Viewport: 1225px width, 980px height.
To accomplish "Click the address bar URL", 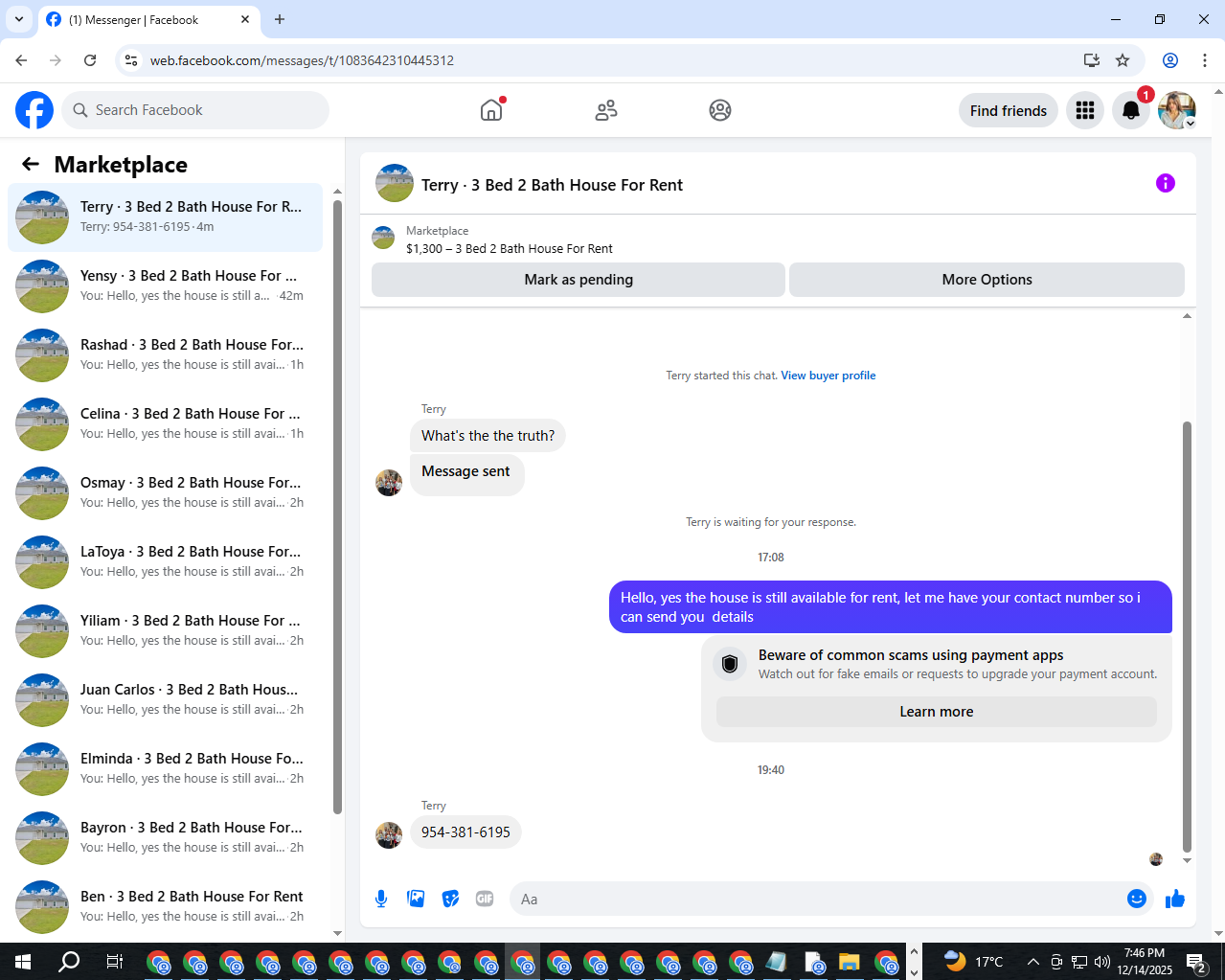I will pyautogui.click(x=302, y=60).
